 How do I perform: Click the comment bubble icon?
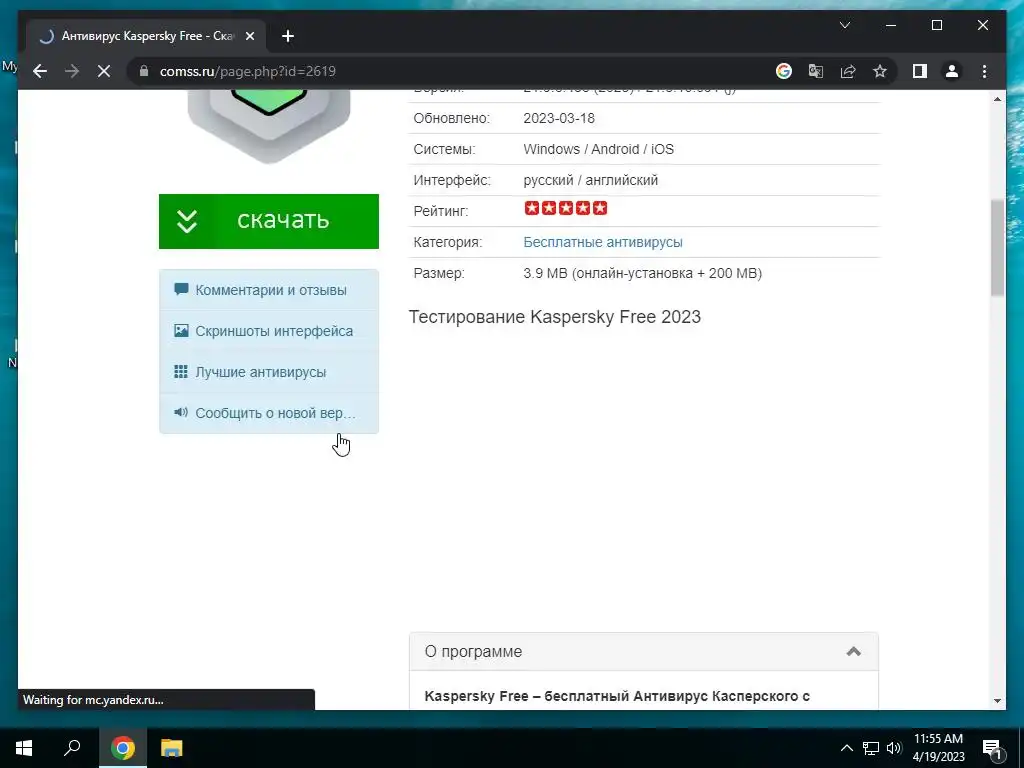(181, 289)
